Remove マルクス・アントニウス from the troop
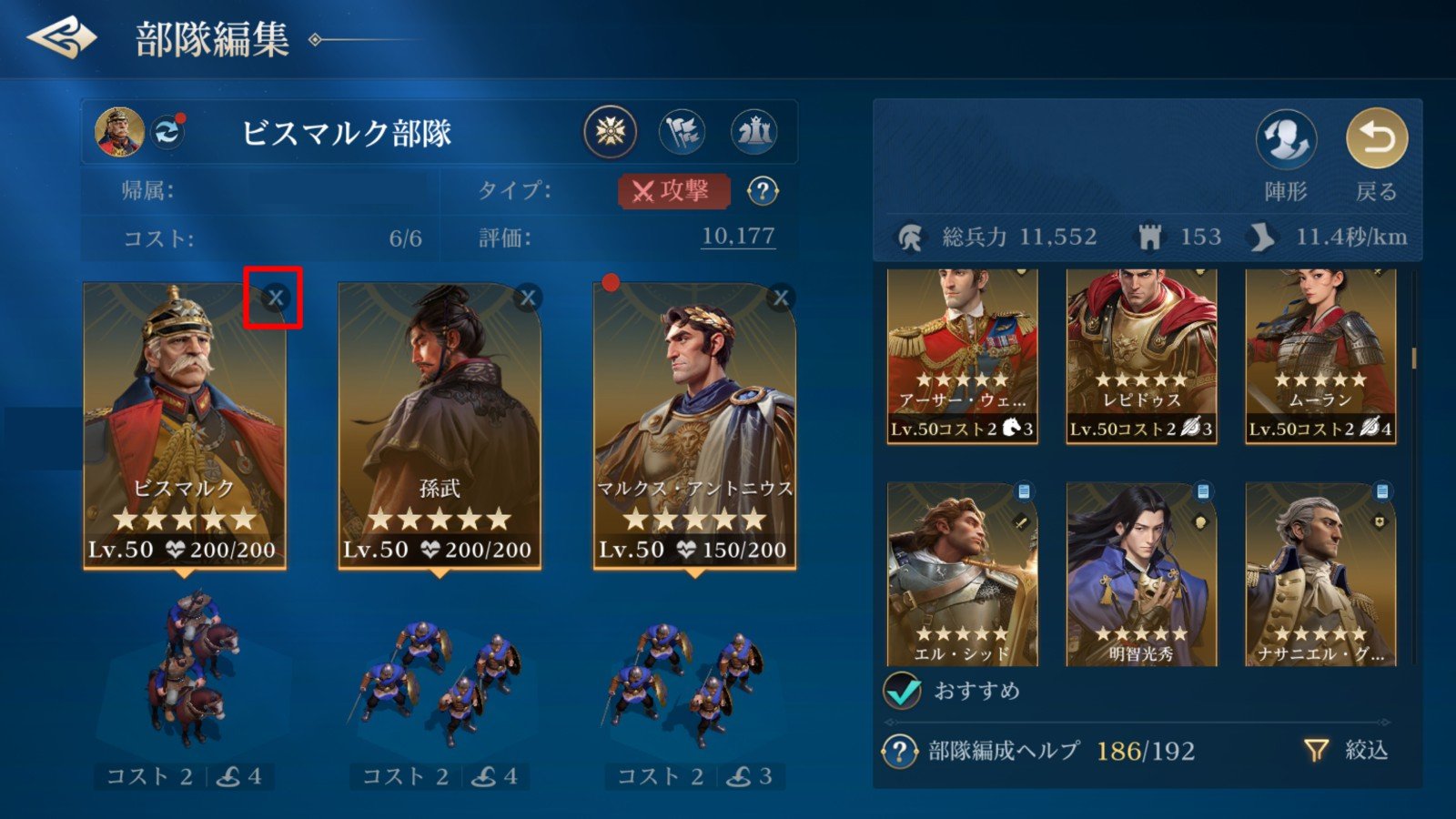Screen dimensions: 1456x819 click(780, 298)
